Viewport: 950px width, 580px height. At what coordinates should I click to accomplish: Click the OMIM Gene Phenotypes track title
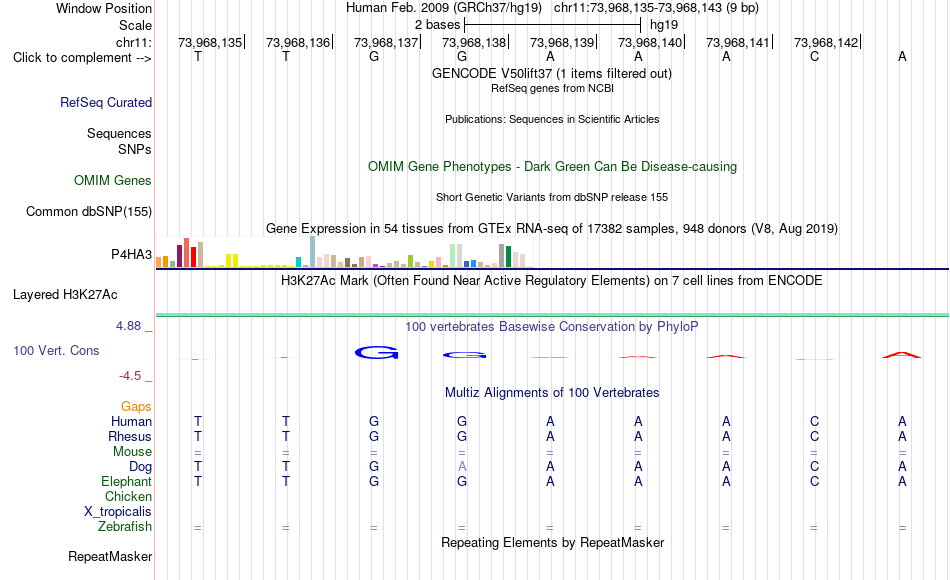pos(552,167)
